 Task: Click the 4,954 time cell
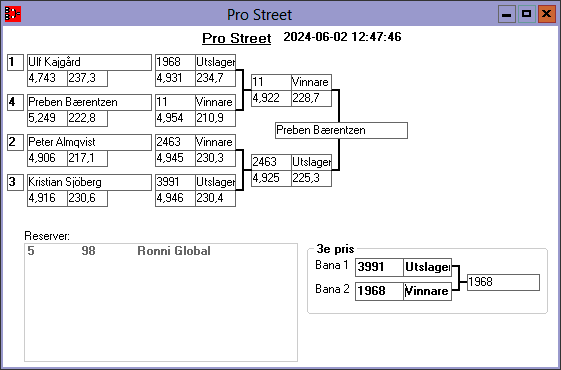pyautogui.click(x=175, y=118)
